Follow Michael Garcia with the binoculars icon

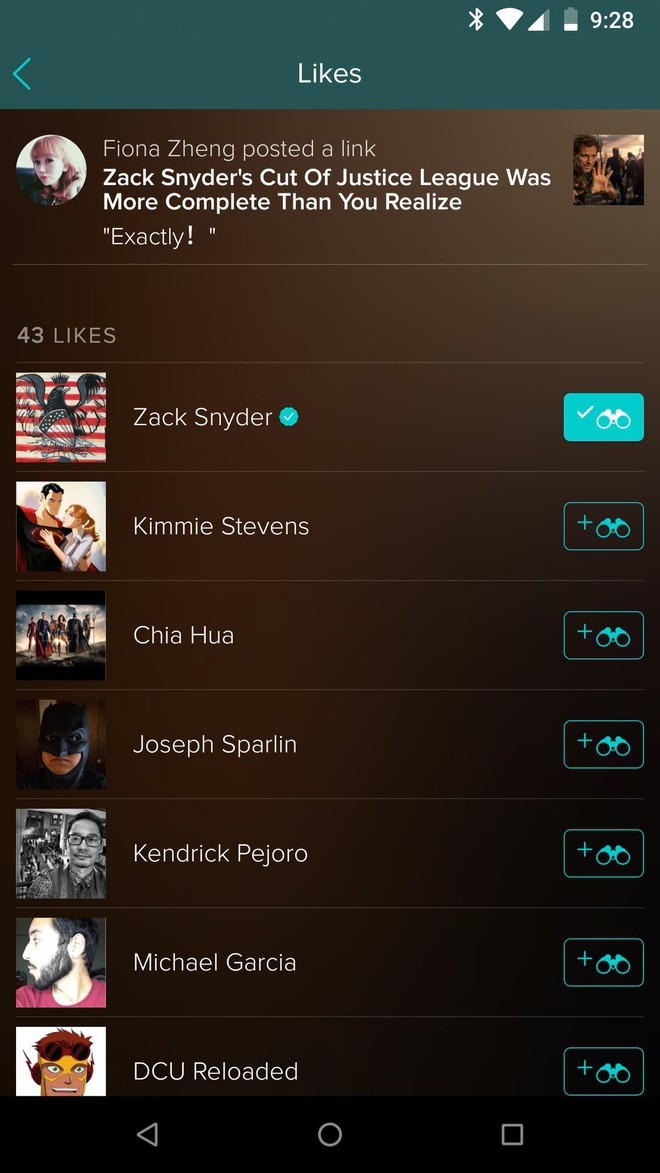(x=603, y=963)
